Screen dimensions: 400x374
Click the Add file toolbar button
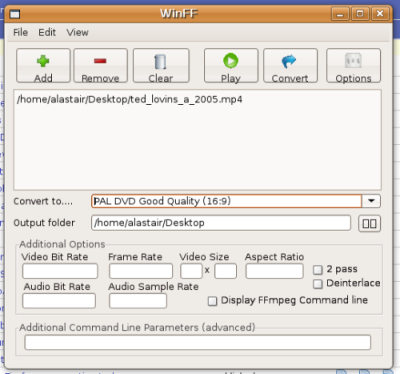click(43, 66)
